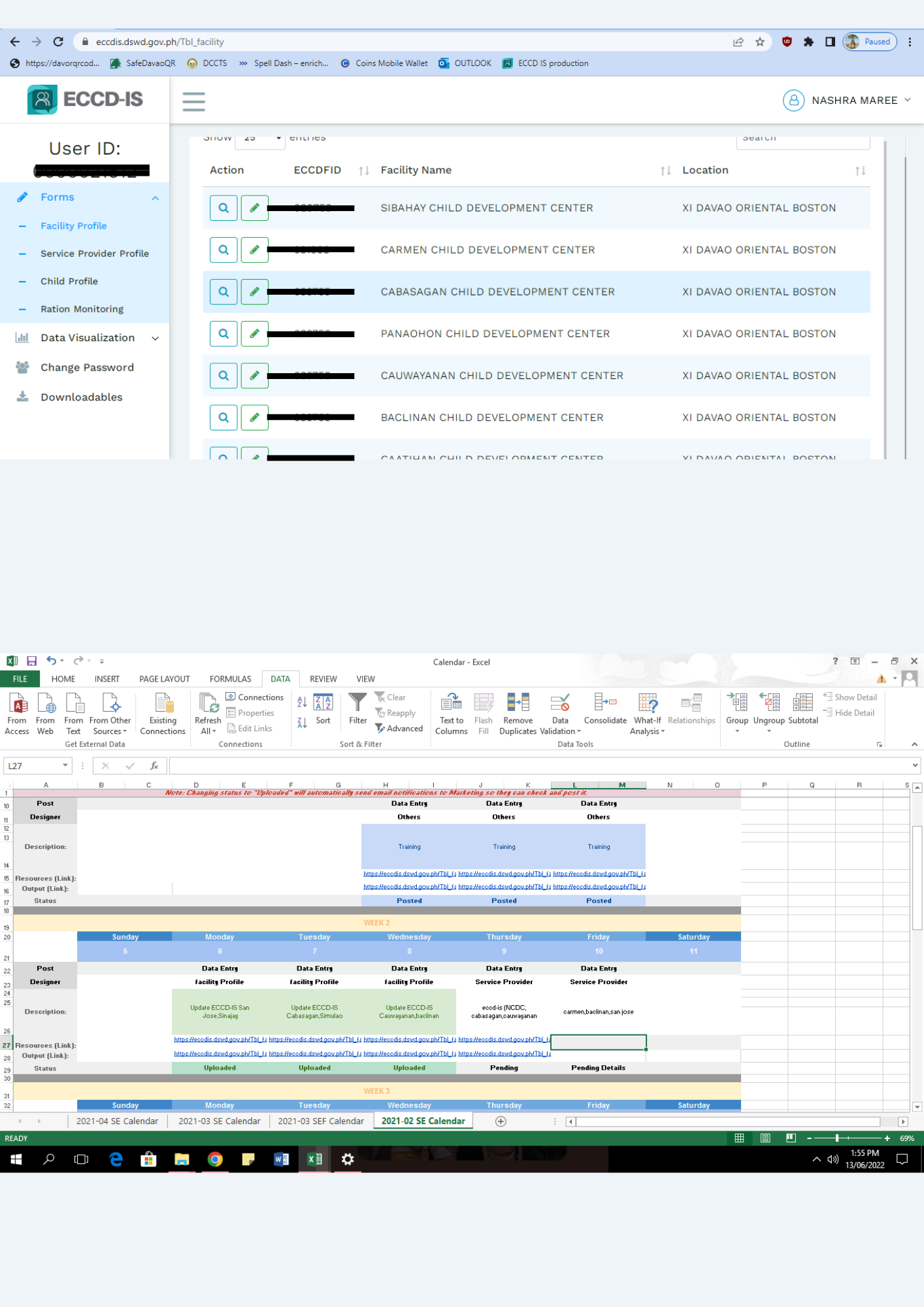Edit BACLINAN CHILD DEVELOPMENT CENTER with pencil icon
This screenshot has height=1307, width=924.
pyautogui.click(x=255, y=418)
